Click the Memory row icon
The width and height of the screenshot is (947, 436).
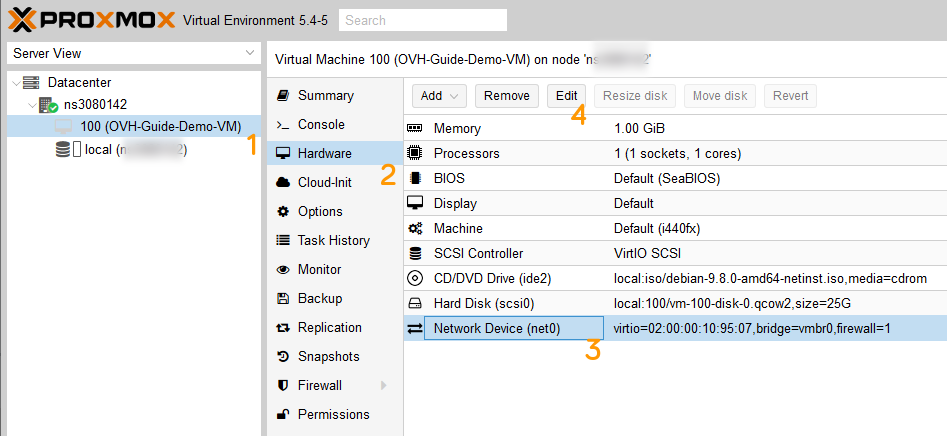pyautogui.click(x=415, y=129)
